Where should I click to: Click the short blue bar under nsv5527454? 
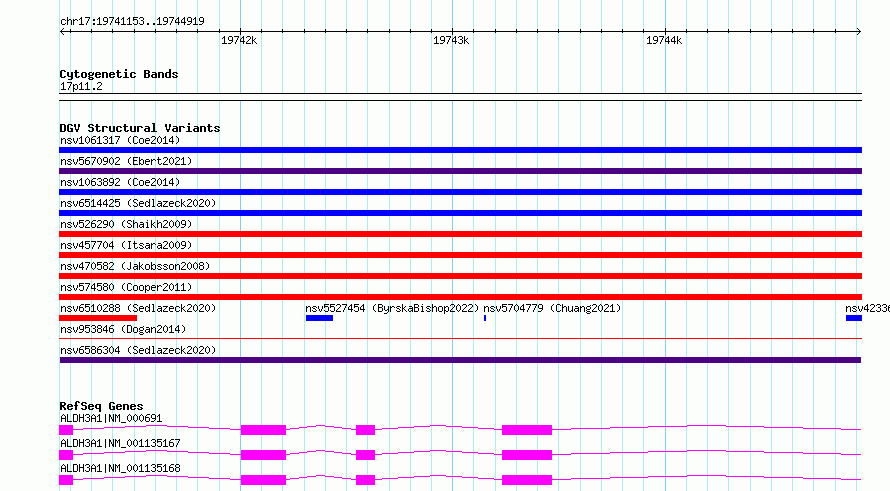[320, 318]
